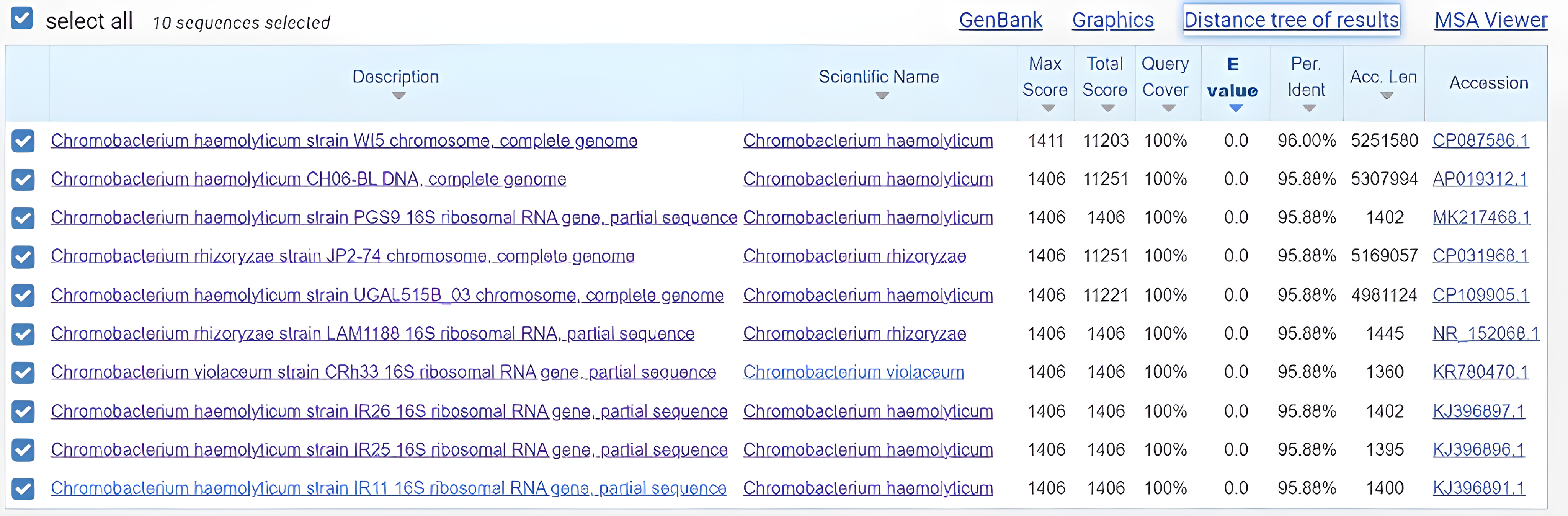Deselect the IR11 16S ribosomal row
The image size is (1568, 516).
point(23,488)
